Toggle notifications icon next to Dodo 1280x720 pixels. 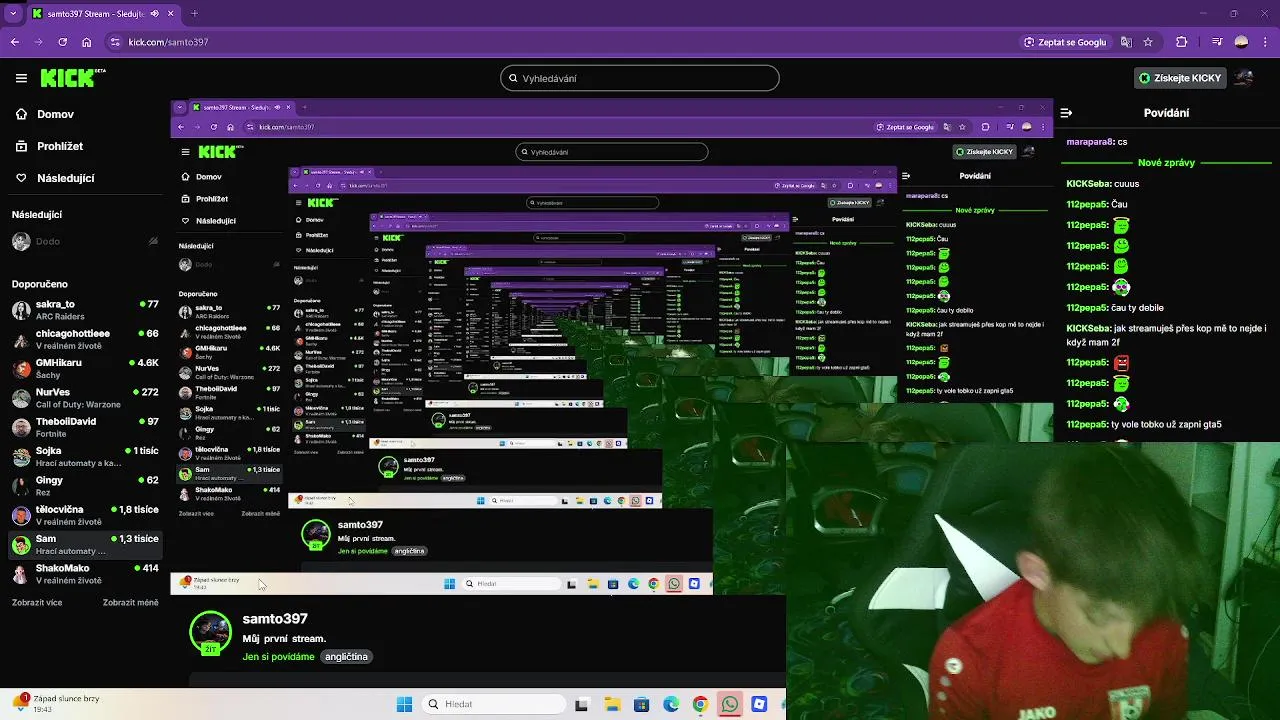(x=153, y=241)
